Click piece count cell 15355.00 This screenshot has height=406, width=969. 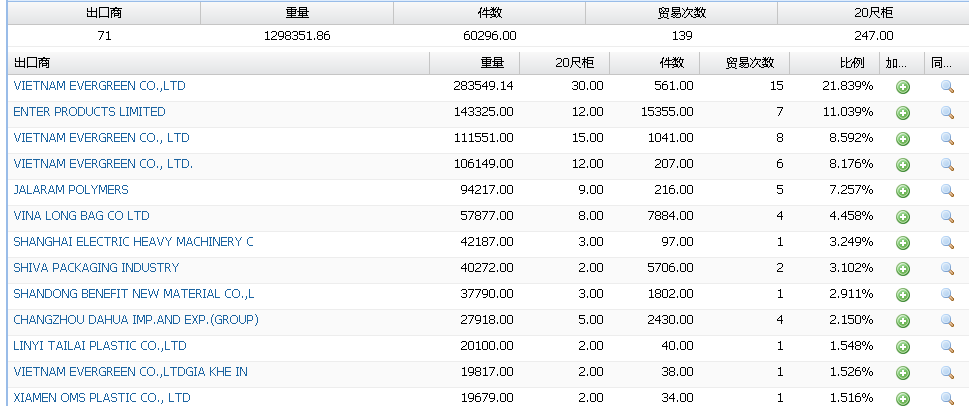pyautogui.click(x=667, y=112)
